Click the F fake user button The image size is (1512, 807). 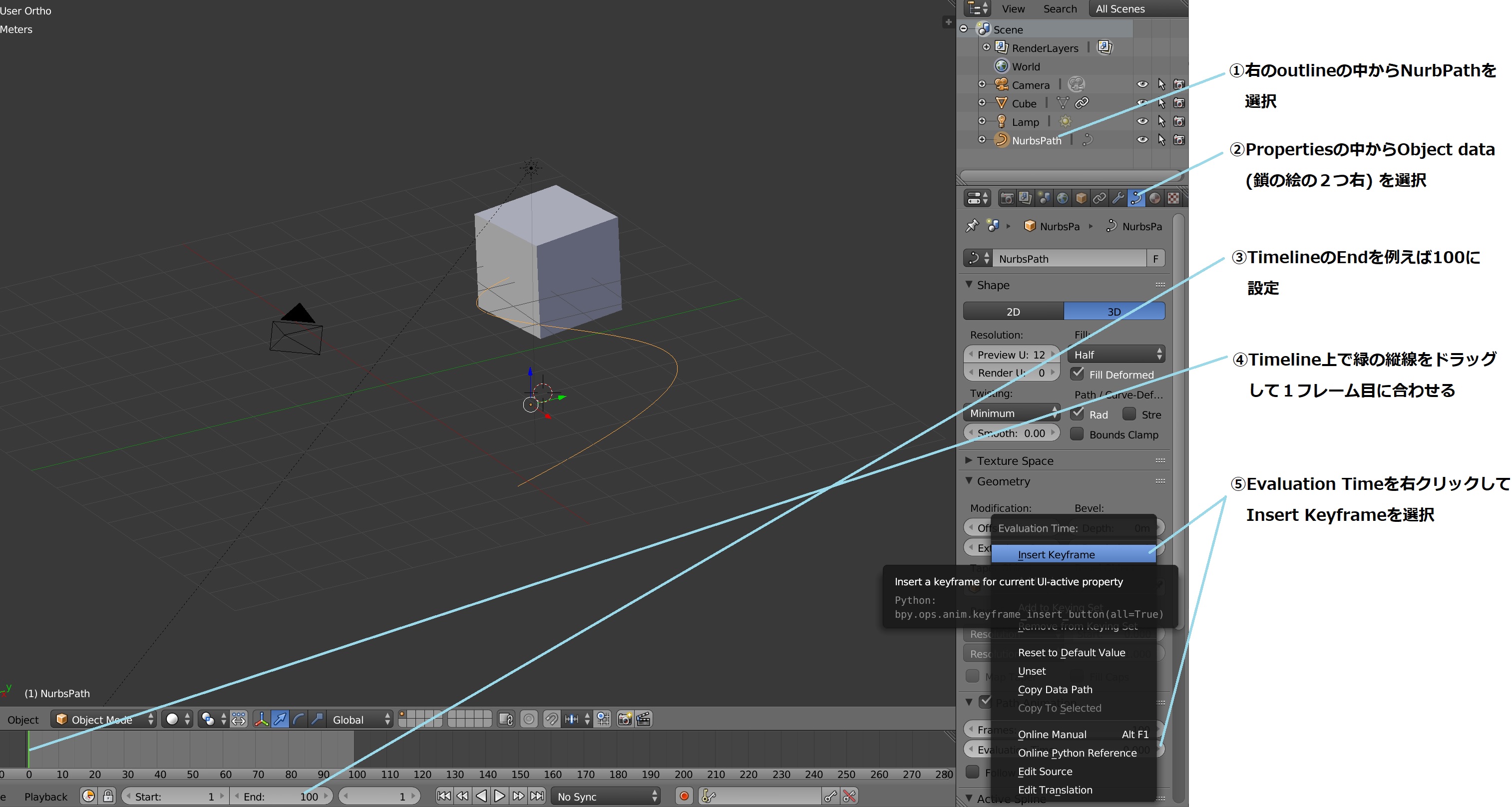pyautogui.click(x=1155, y=258)
